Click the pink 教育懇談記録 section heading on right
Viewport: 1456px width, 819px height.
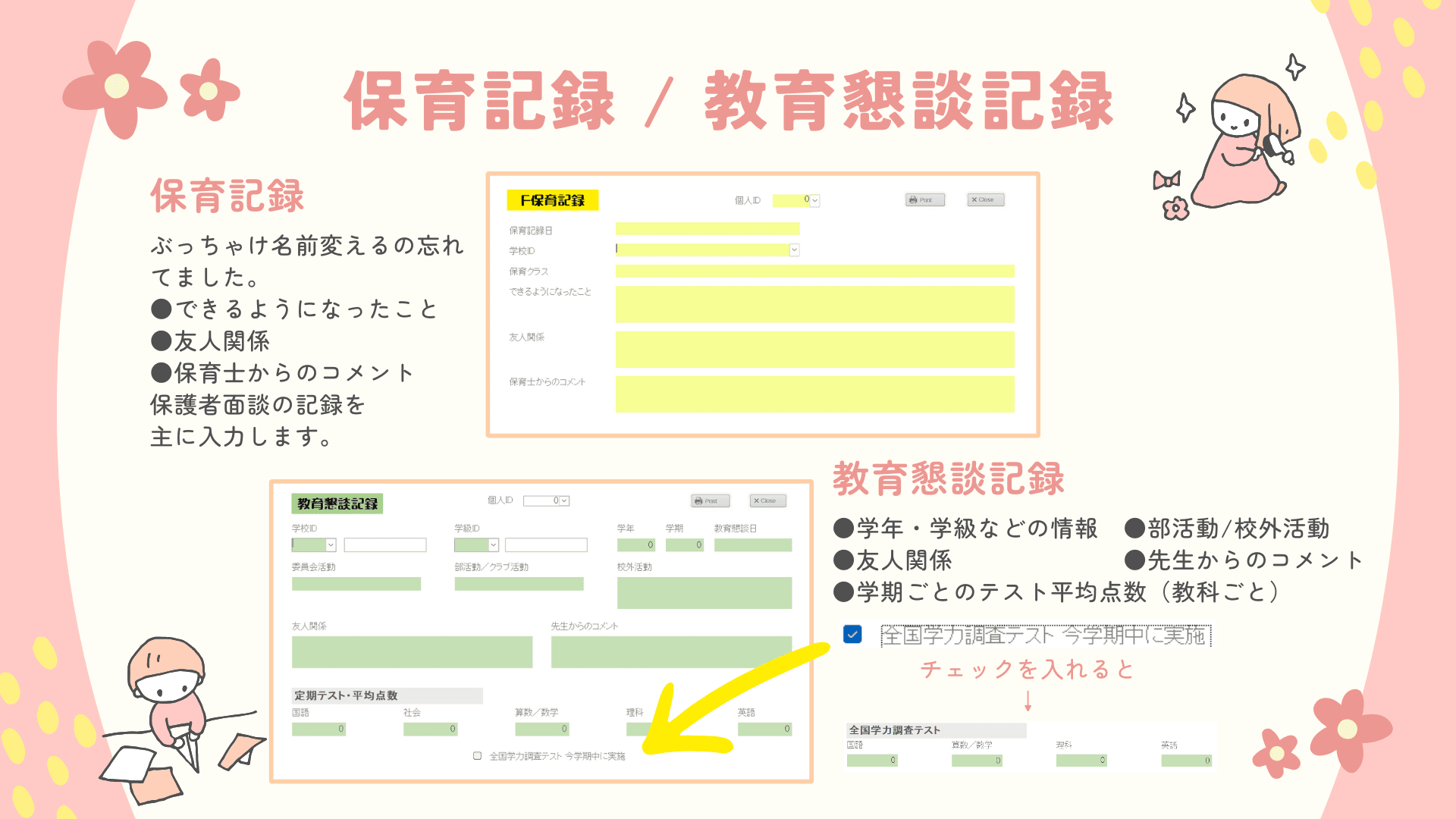click(x=949, y=479)
